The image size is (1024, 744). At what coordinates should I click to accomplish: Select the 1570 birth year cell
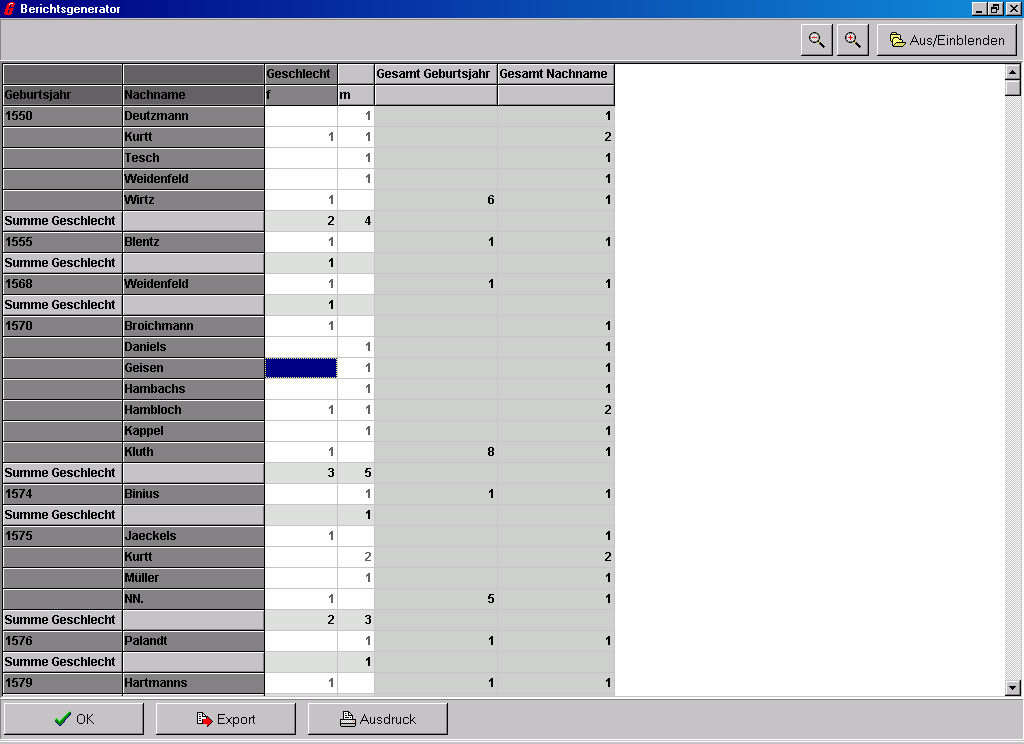[62, 326]
